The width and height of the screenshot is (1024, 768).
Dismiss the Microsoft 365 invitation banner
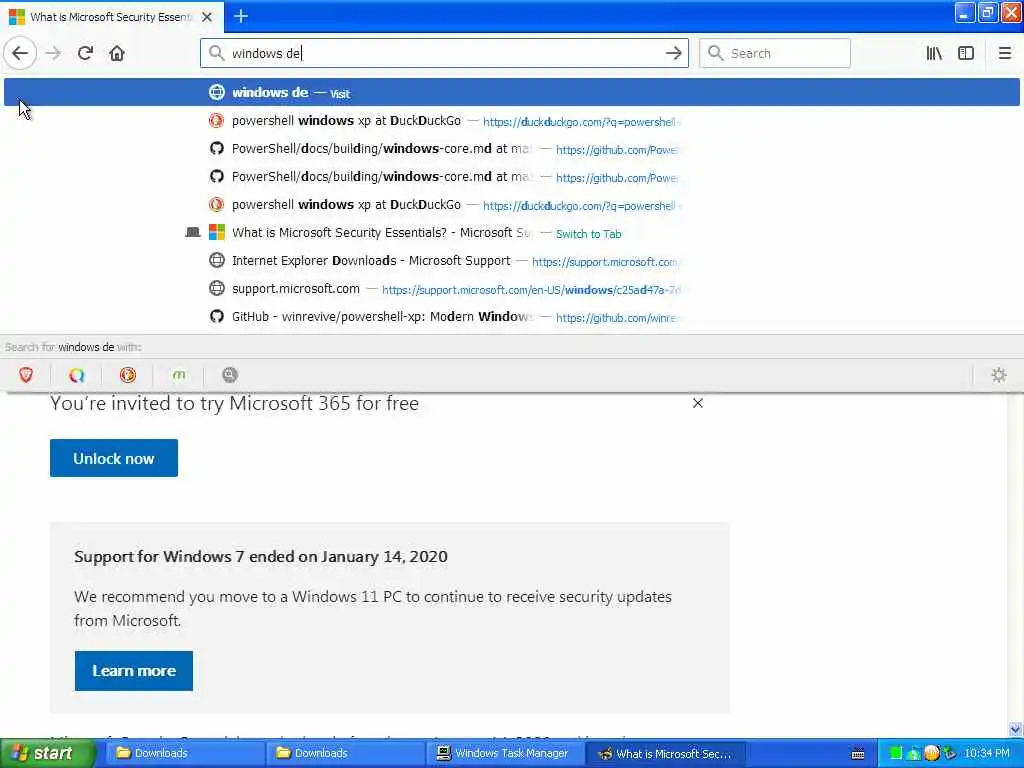point(697,404)
